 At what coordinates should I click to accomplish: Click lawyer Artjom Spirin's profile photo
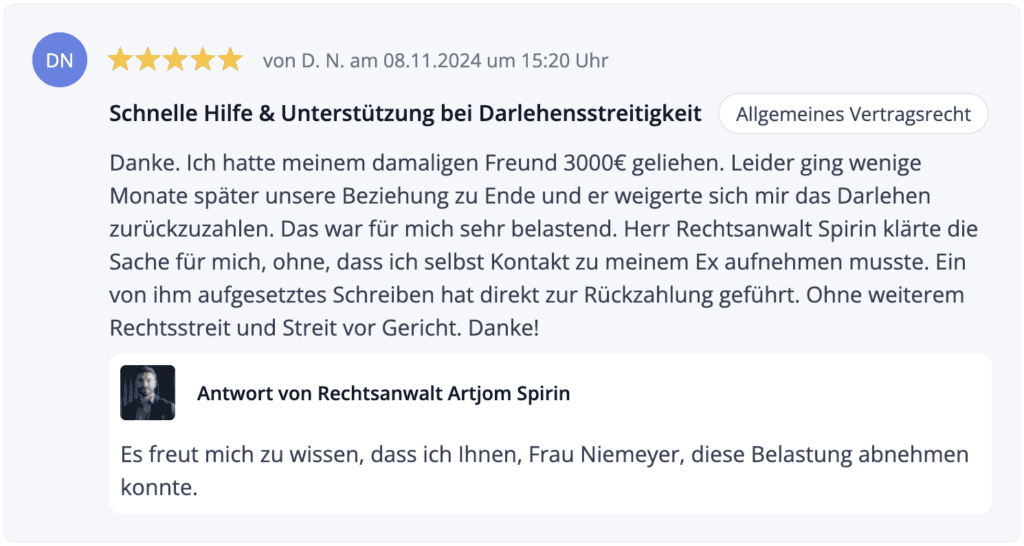[148, 393]
